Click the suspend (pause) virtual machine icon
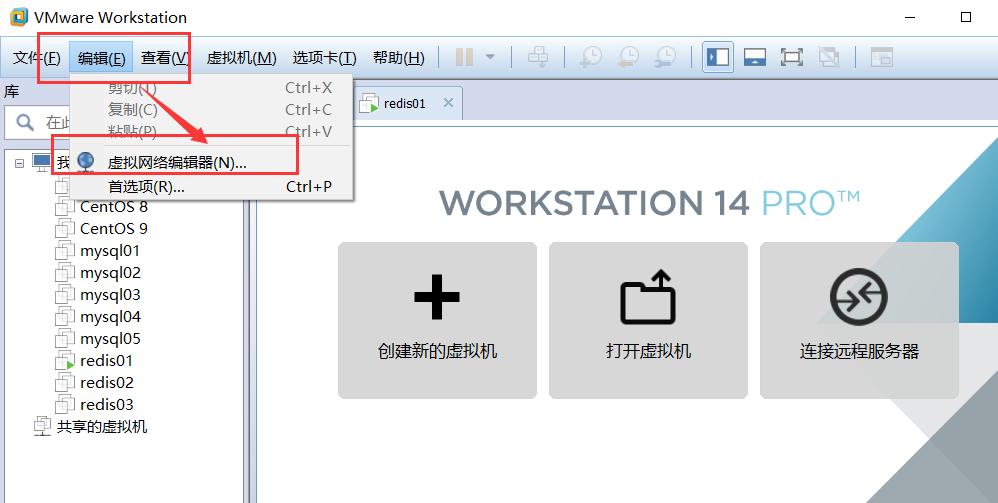The width and height of the screenshot is (998, 503). [x=464, y=57]
